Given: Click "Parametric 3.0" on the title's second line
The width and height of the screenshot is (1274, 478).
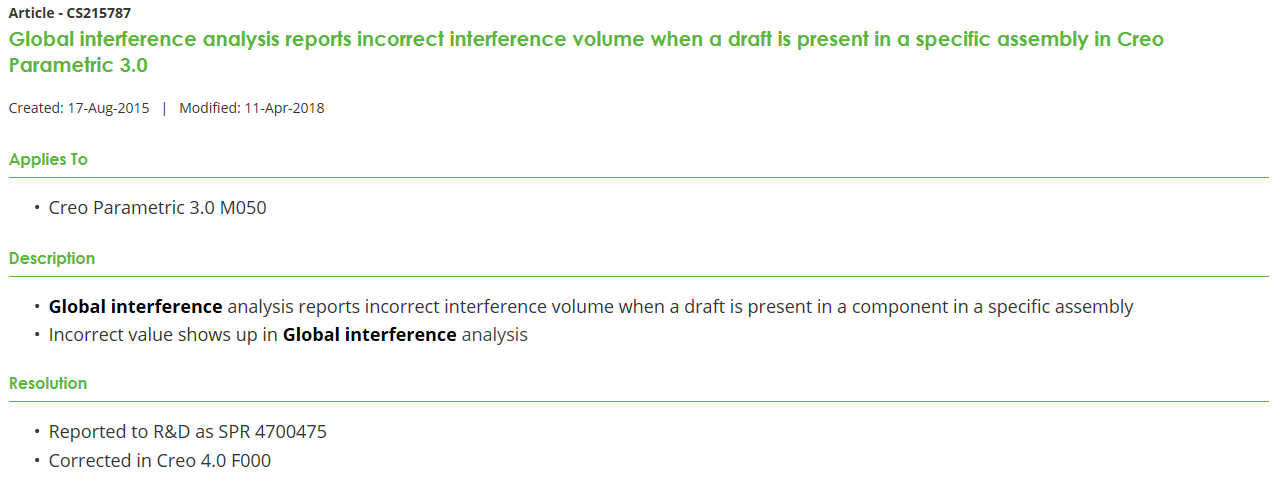Looking at the screenshot, I should [x=78, y=66].
